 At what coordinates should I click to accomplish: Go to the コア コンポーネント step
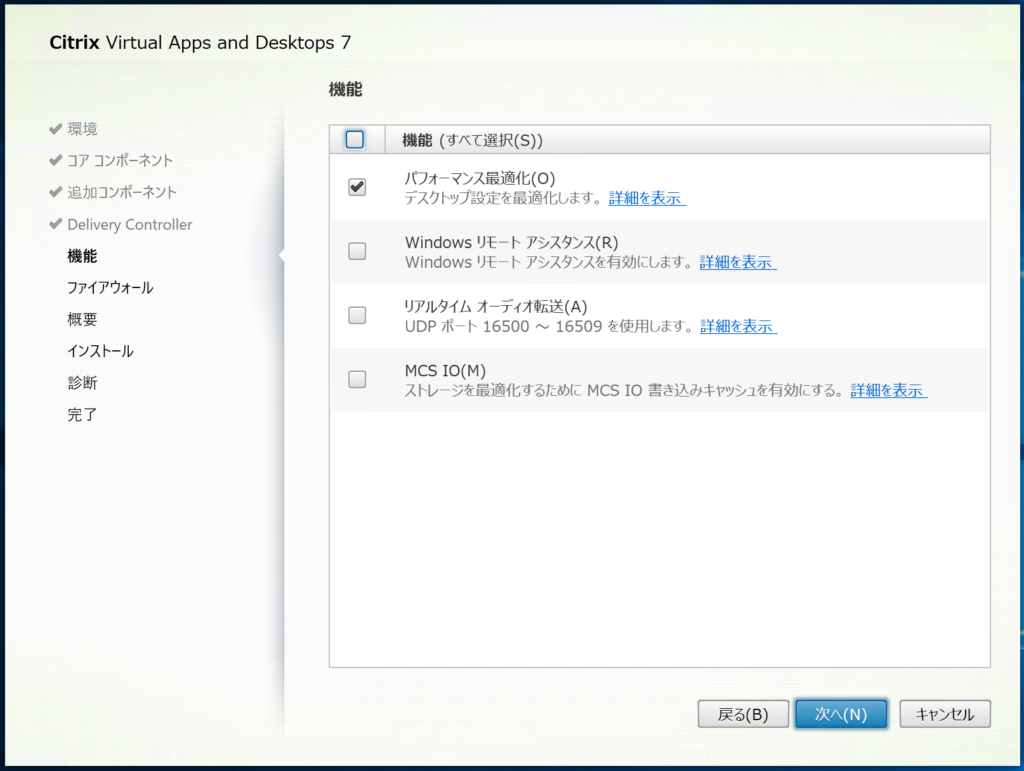[x=120, y=161]
